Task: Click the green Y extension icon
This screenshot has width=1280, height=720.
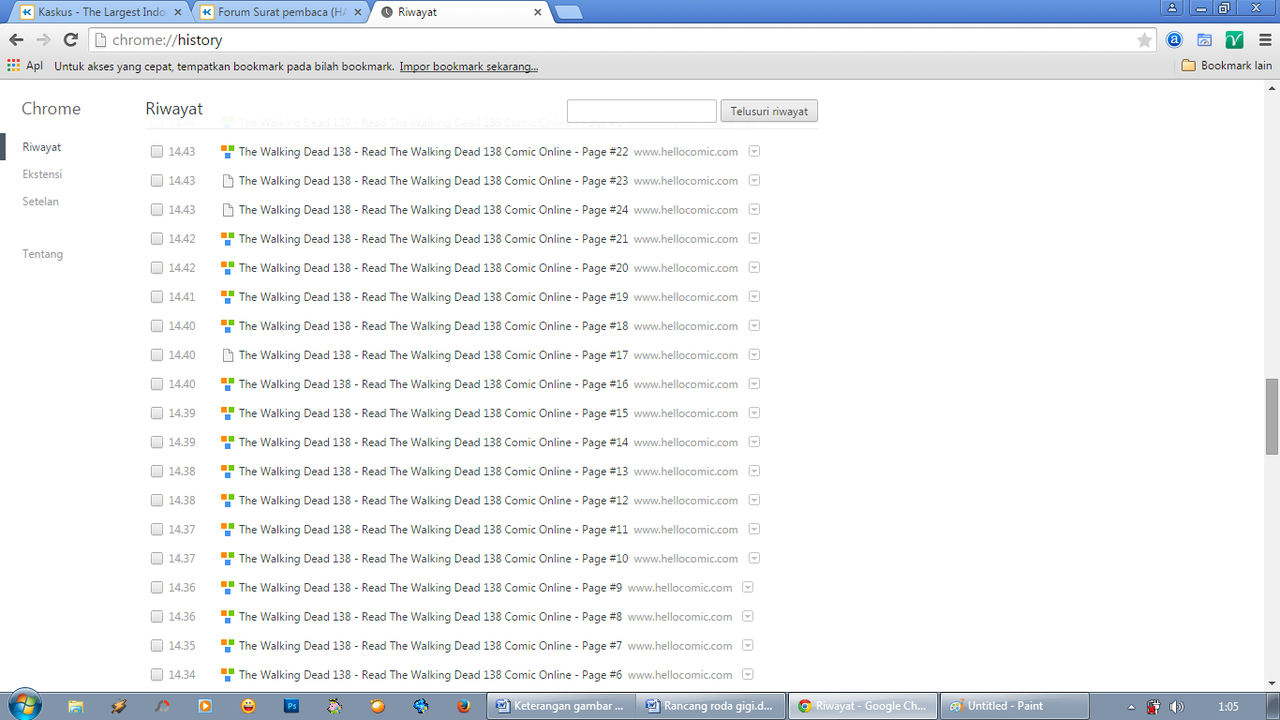Action: pos(1235,40)
